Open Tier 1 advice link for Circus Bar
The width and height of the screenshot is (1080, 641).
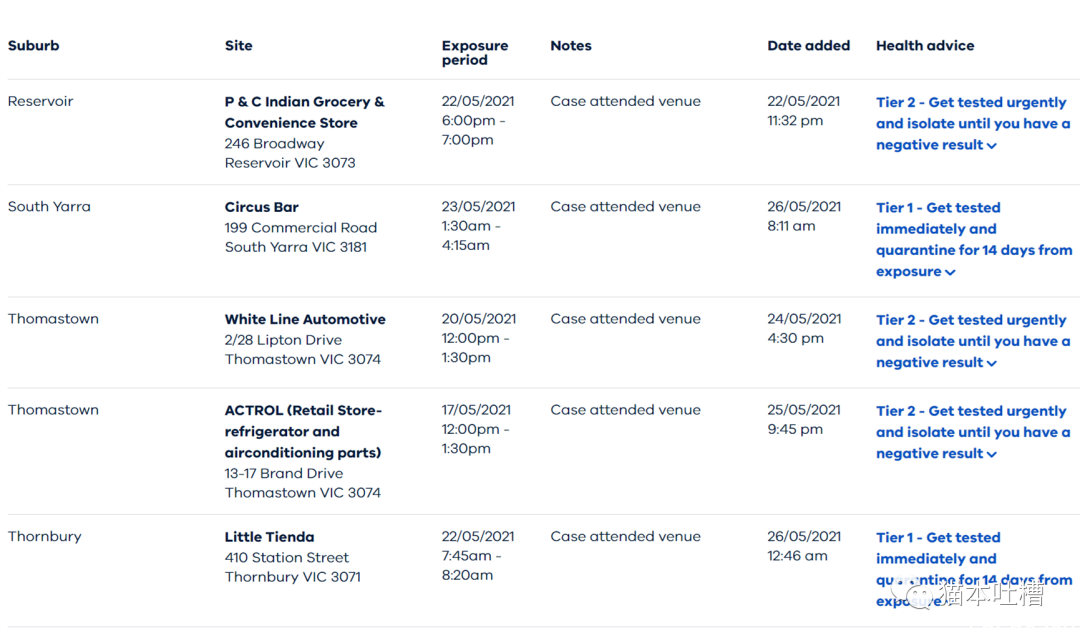974,239
